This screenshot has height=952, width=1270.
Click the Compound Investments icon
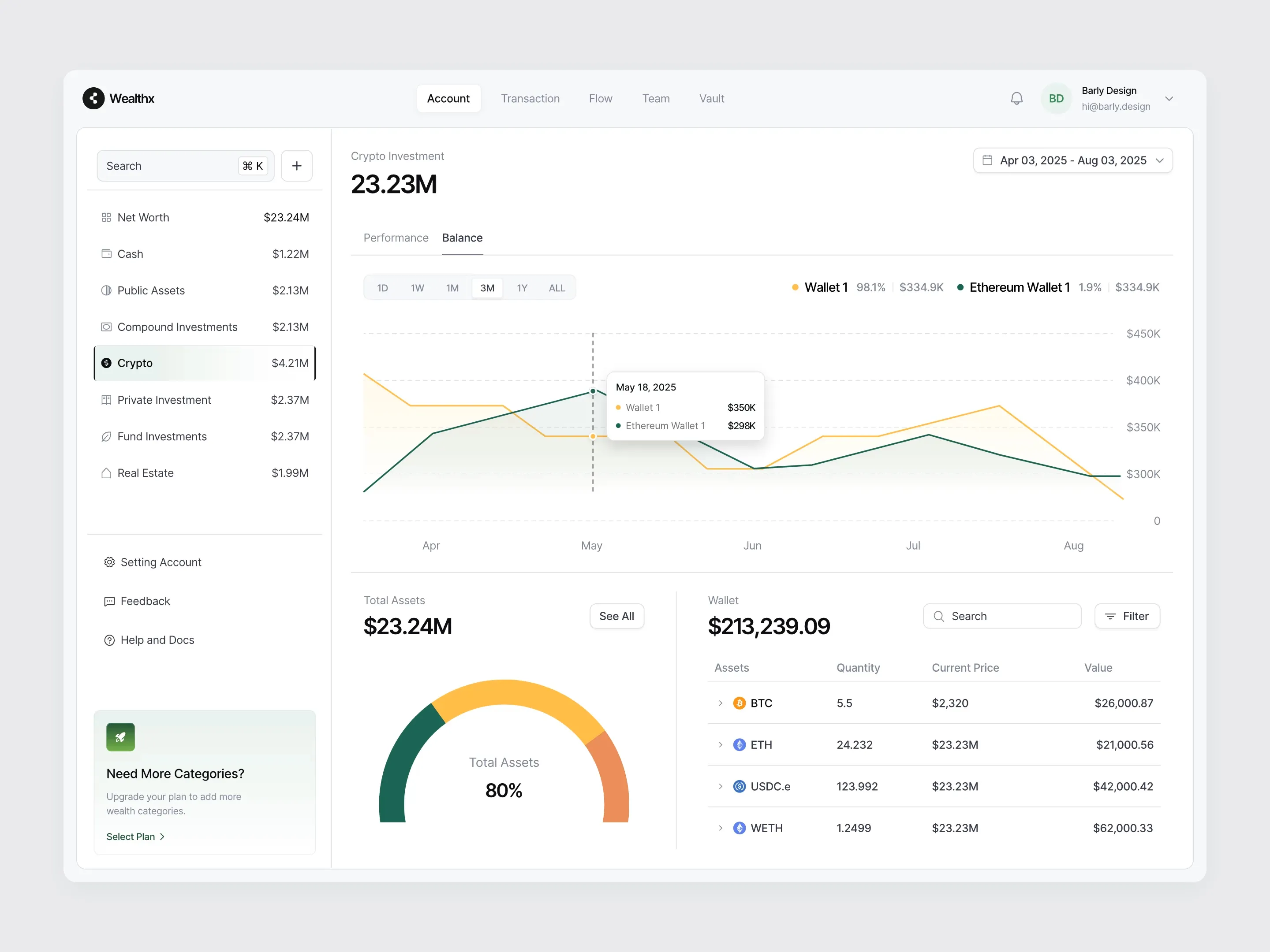(106, 327)
